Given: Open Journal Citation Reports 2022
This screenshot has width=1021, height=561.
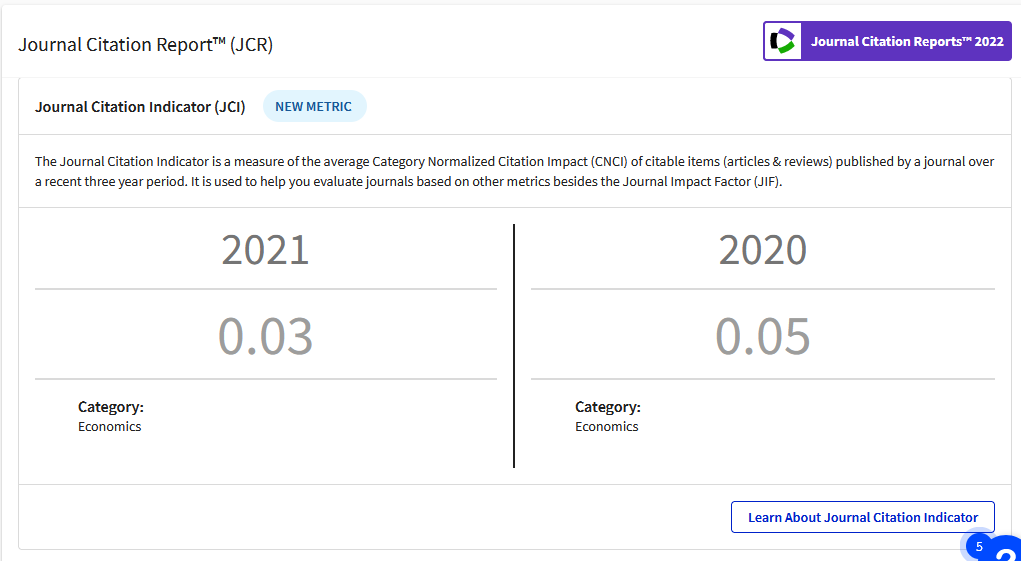Looking at the screenshot, I should [x=887, y=41].
